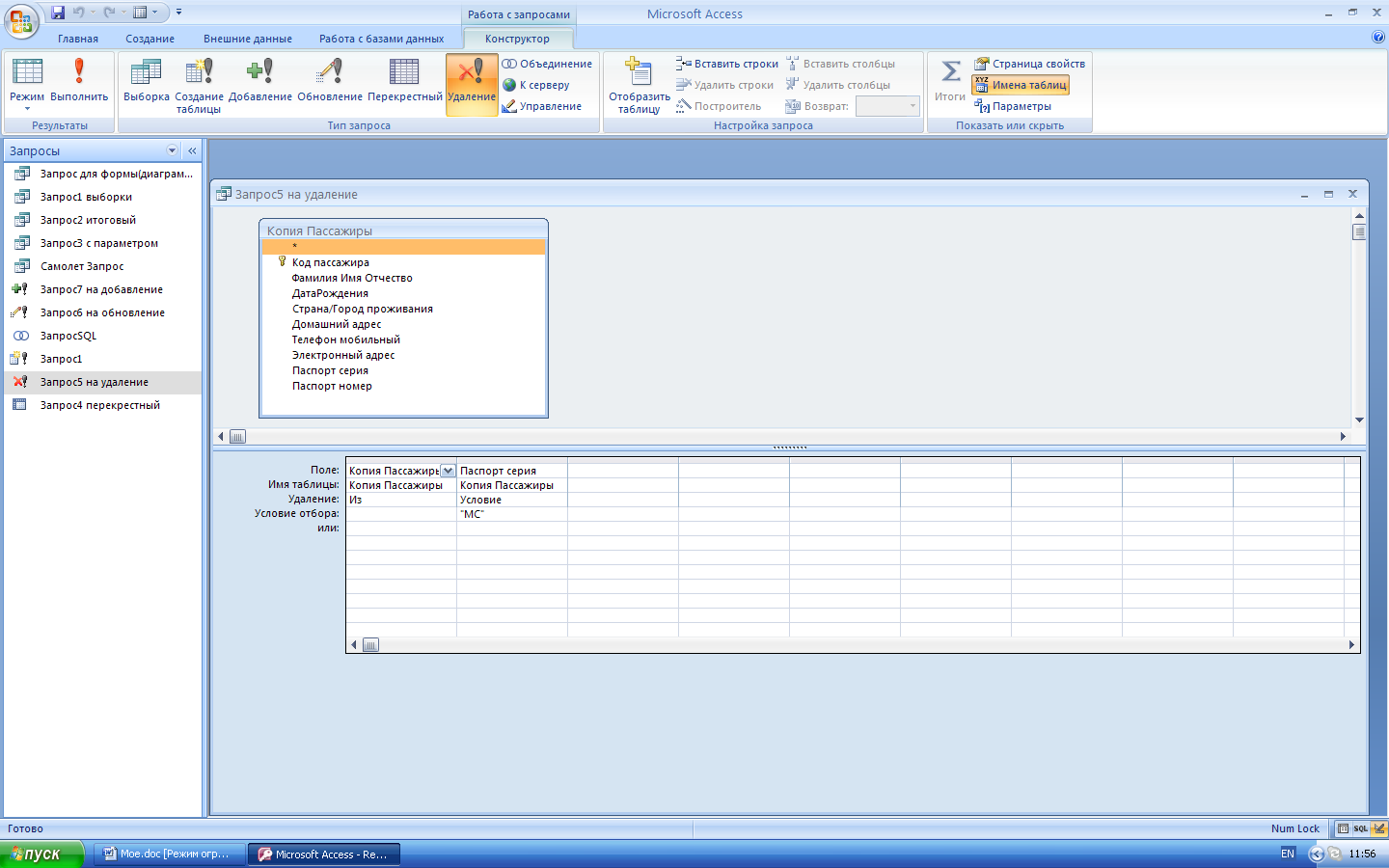1389x868 pixels.
Task: Click Паспорт серия in field list
Action: (330, 370)
